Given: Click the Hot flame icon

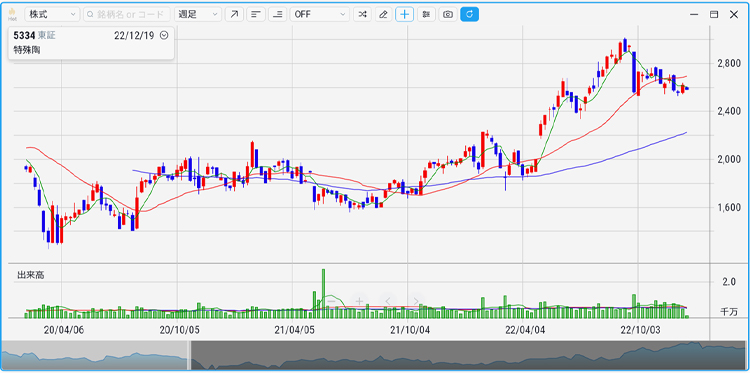Looking at the screenshot, I should tap(12, 14).
